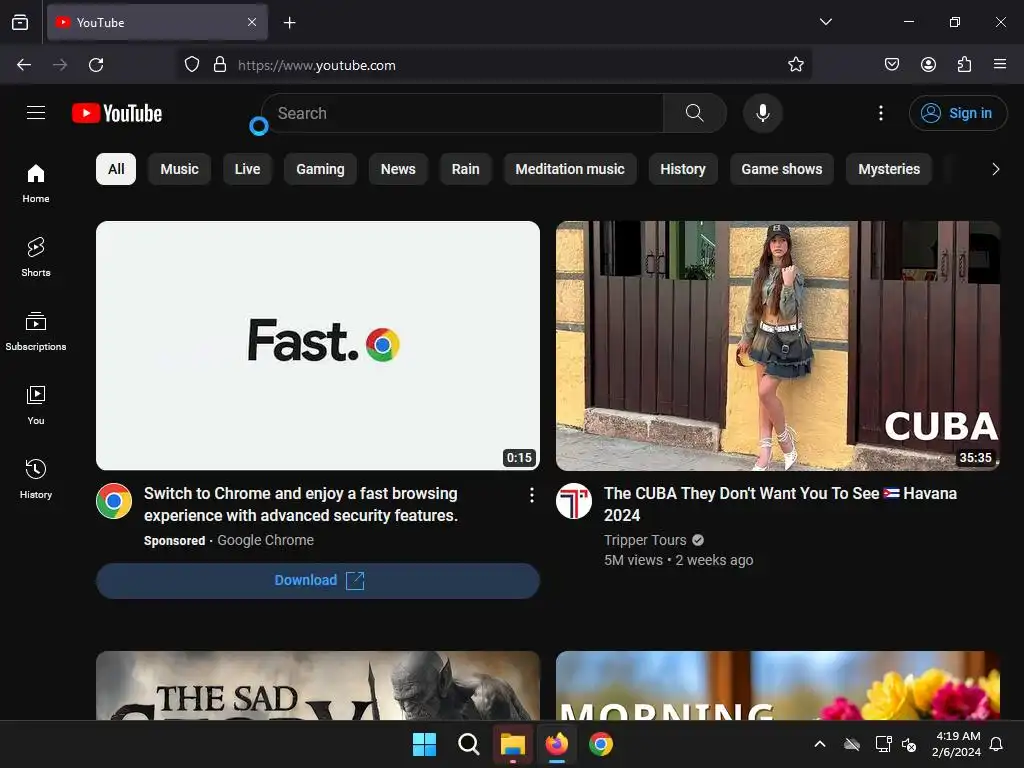Click the browser address bar URL
Screen dimensions: 1024x768
317,65
